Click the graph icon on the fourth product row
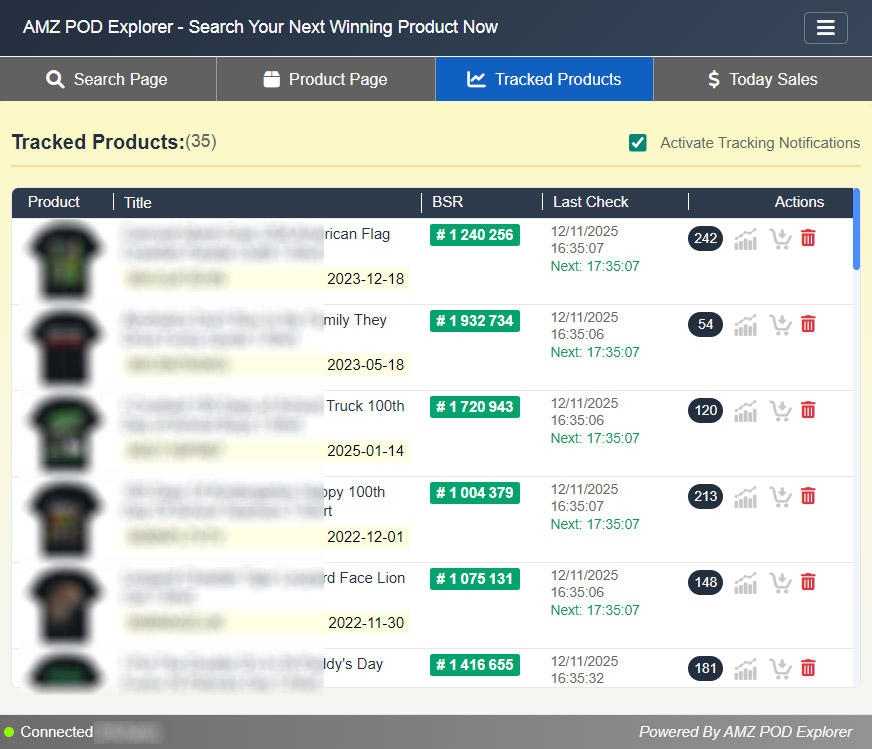872x749 pixels. [745, 497]
